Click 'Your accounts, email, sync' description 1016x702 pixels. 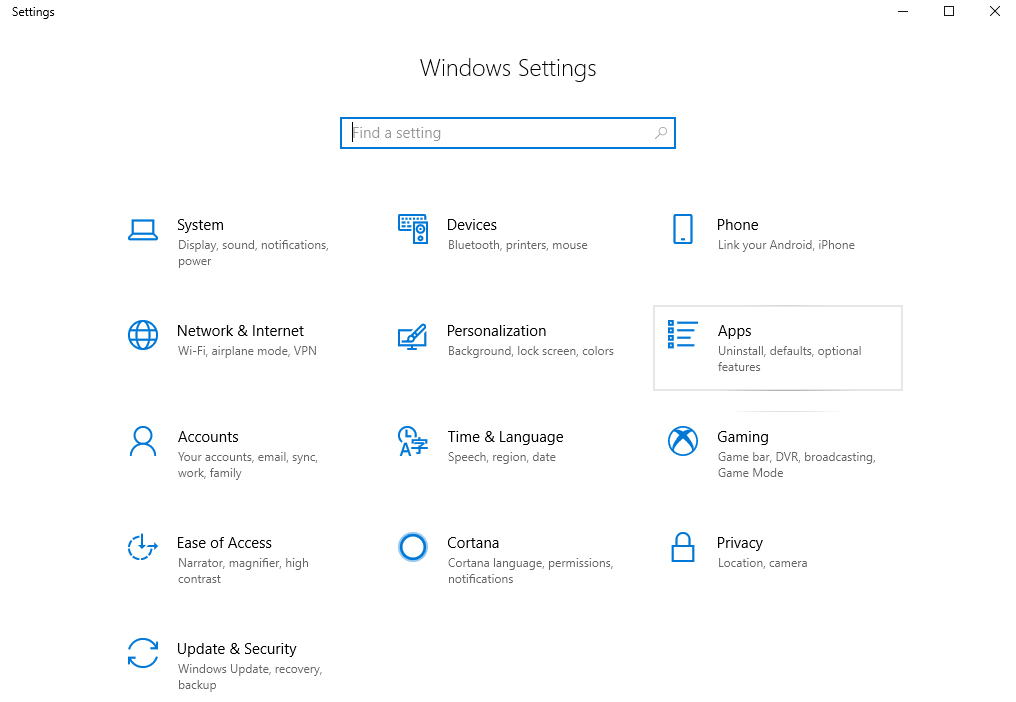pyautogui.click(x=248, y=465)
